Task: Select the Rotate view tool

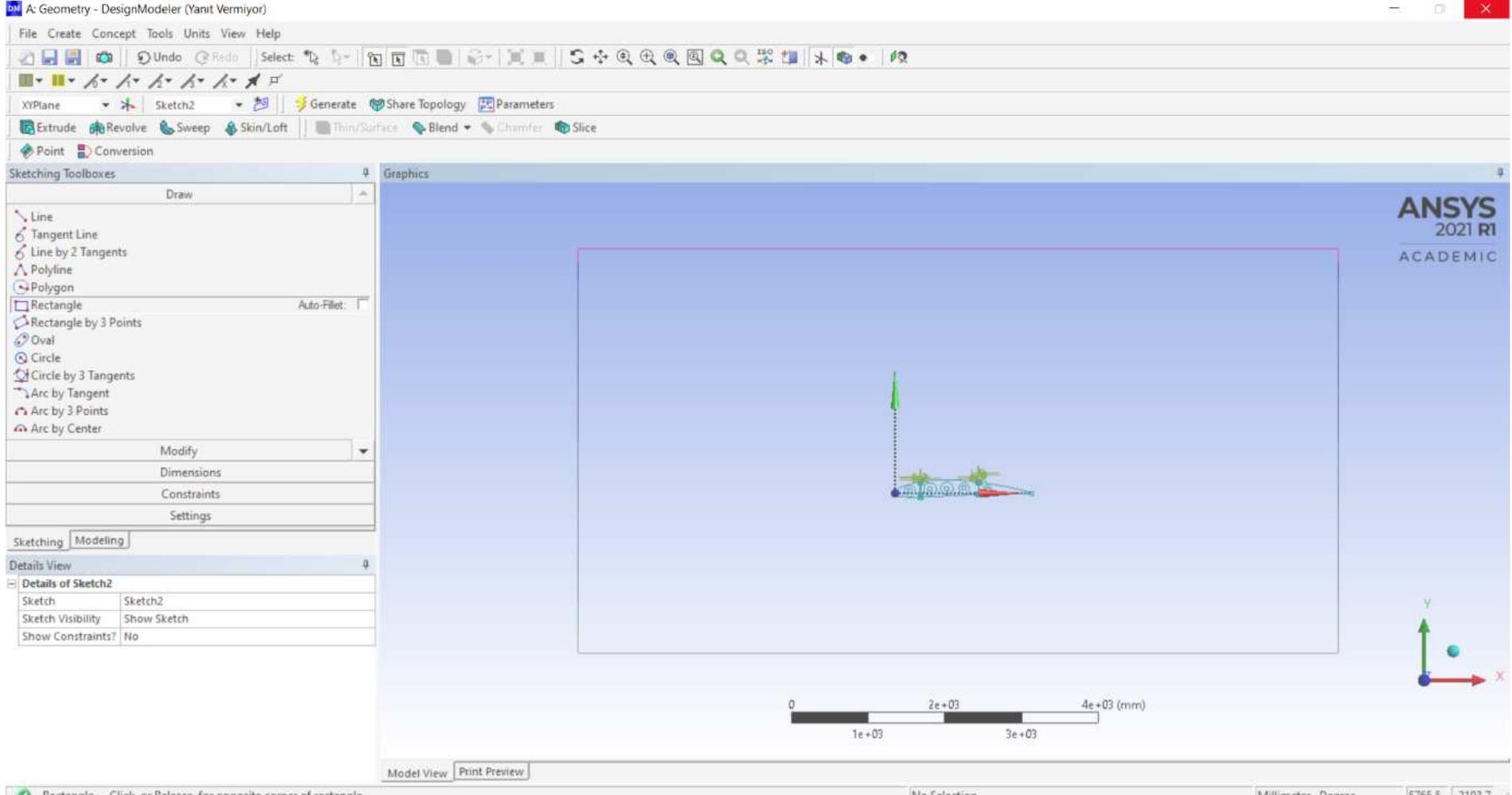Action: (577, 57)
